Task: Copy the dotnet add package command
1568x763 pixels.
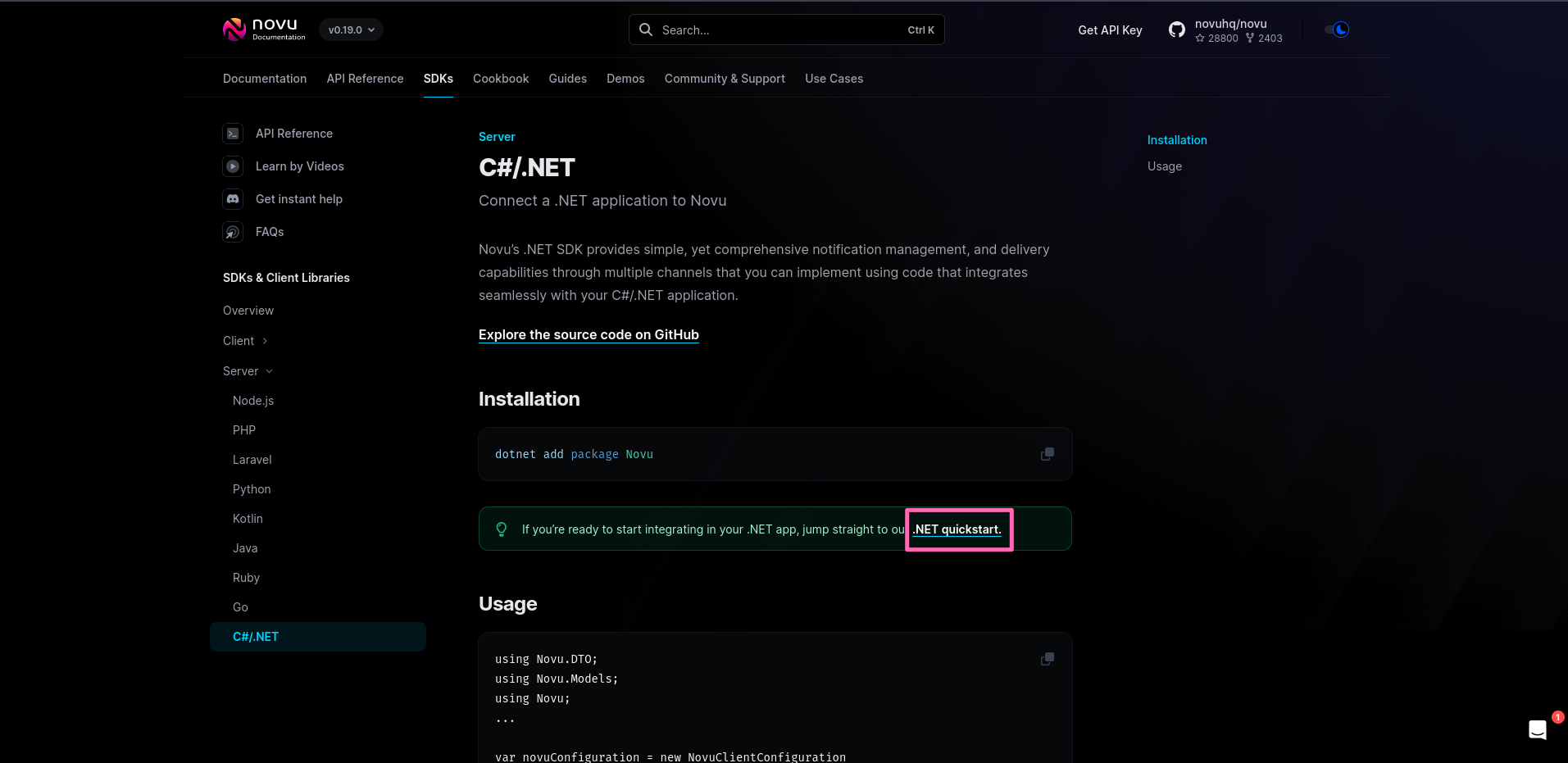Action: pyautogui.click(x=1047, y=453)
